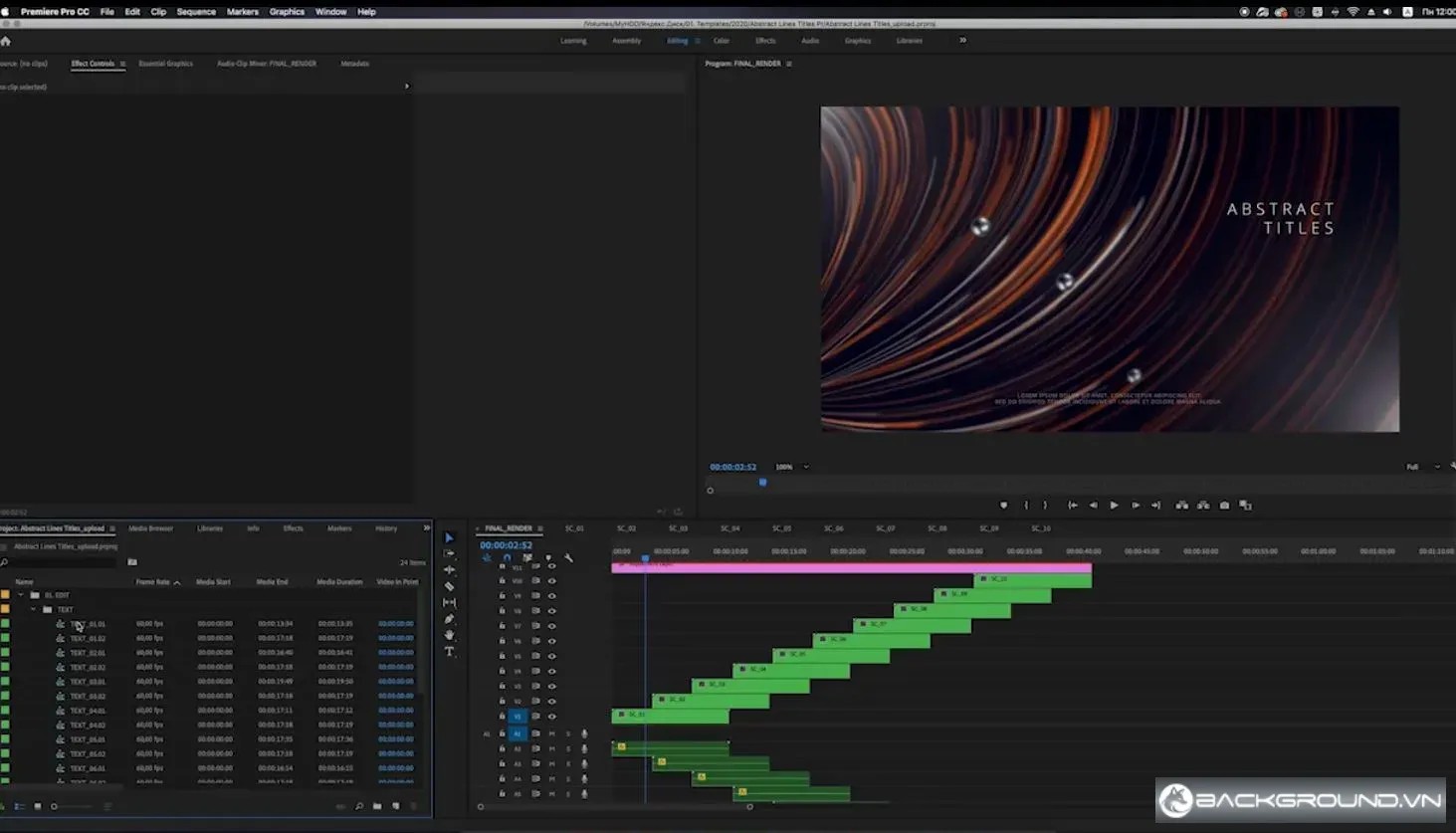This screenshot has height=833, width=1456.
Task: Add a marker in the timeline header
Action: [547, 558]
